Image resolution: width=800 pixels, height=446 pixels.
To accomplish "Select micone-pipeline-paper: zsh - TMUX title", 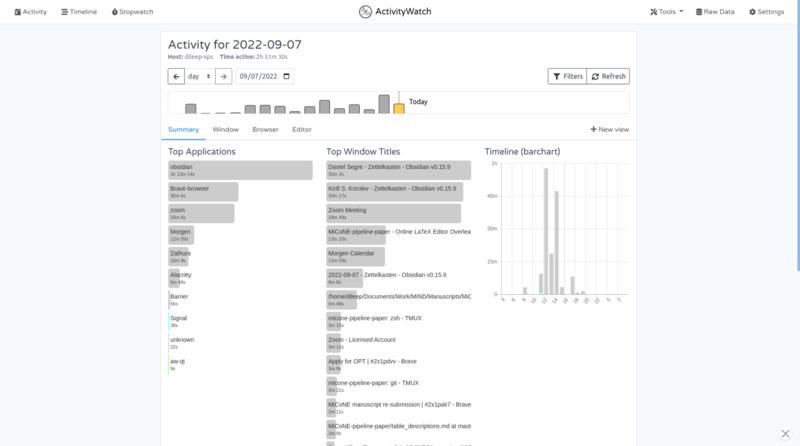I will click(374, 321).
